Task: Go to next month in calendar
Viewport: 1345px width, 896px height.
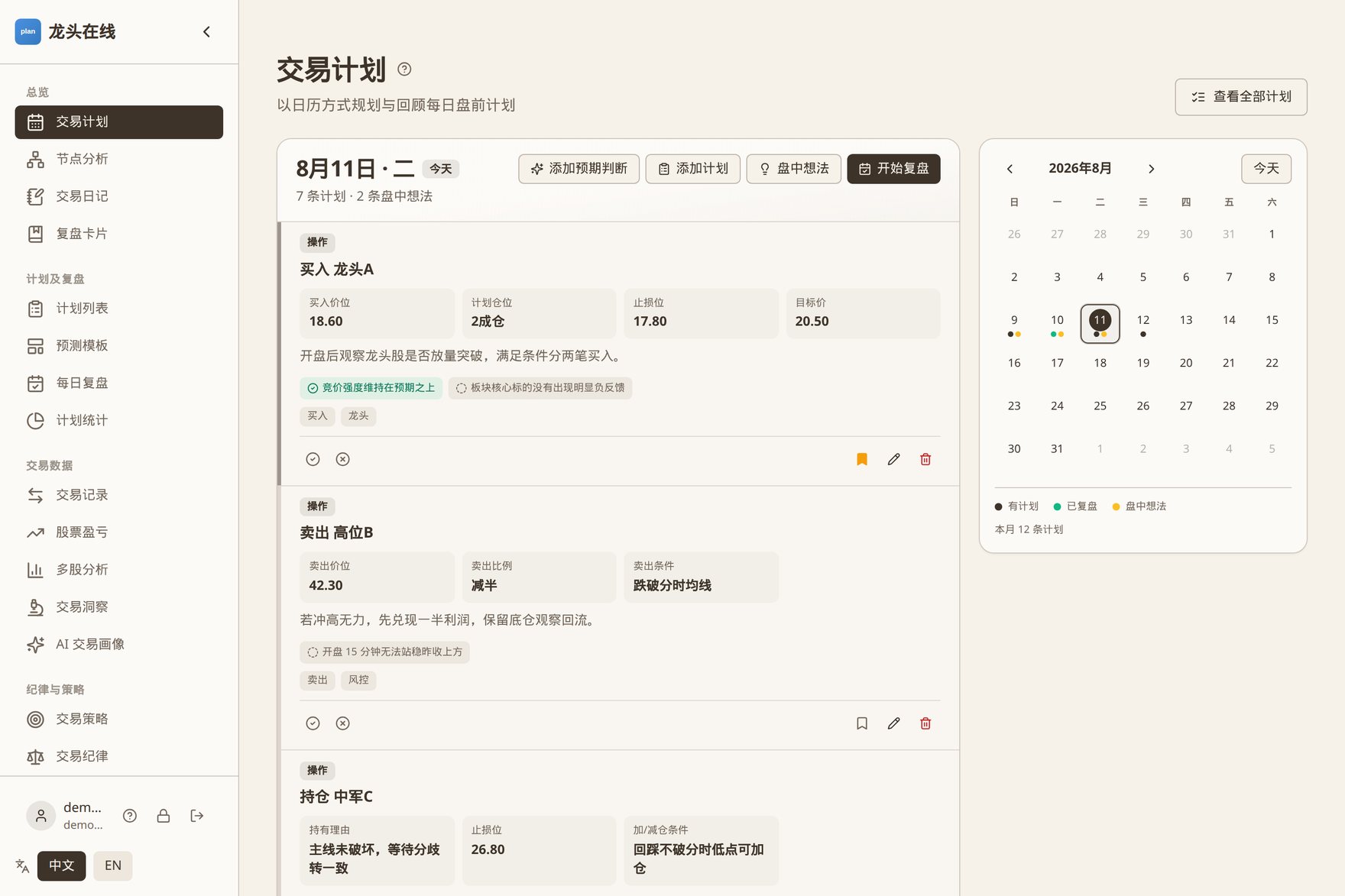Action: click(x=1151, y=169)
